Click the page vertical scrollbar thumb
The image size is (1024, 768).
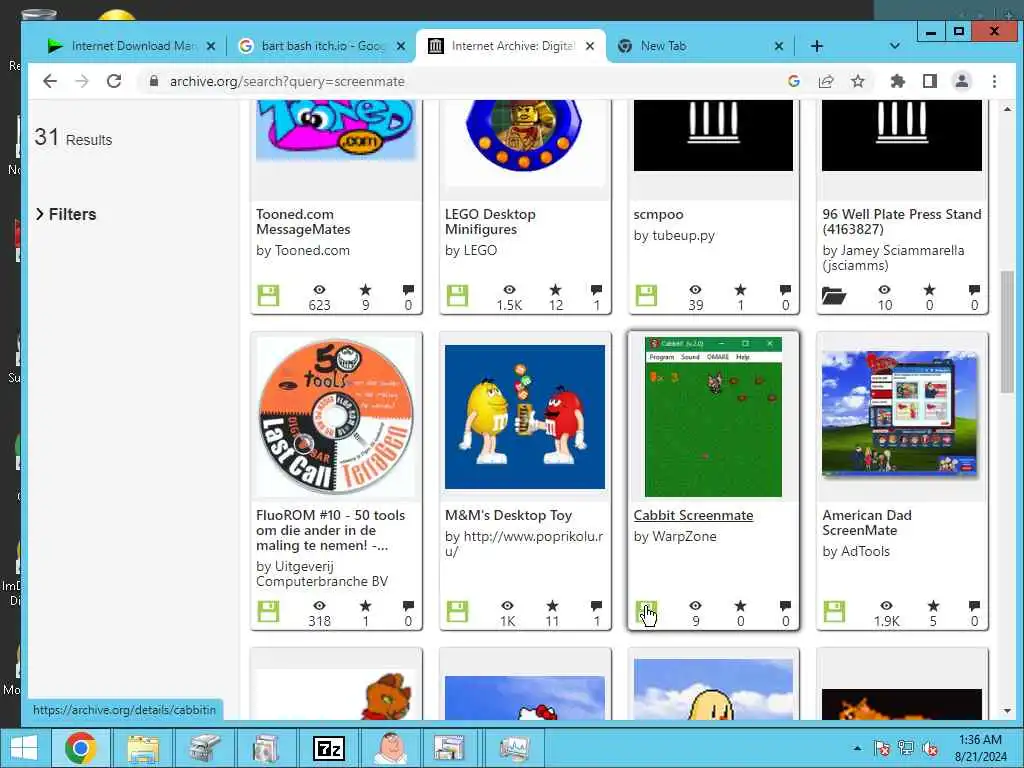point(1007,332)
